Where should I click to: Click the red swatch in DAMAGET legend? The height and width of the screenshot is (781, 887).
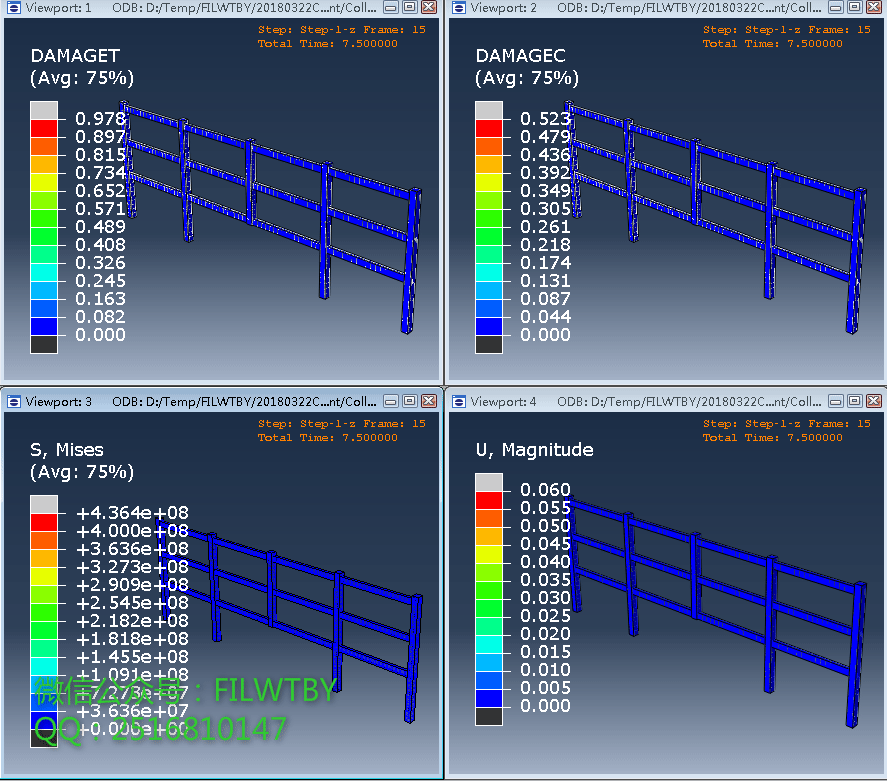pyautogui.click(x=44, y=128)
